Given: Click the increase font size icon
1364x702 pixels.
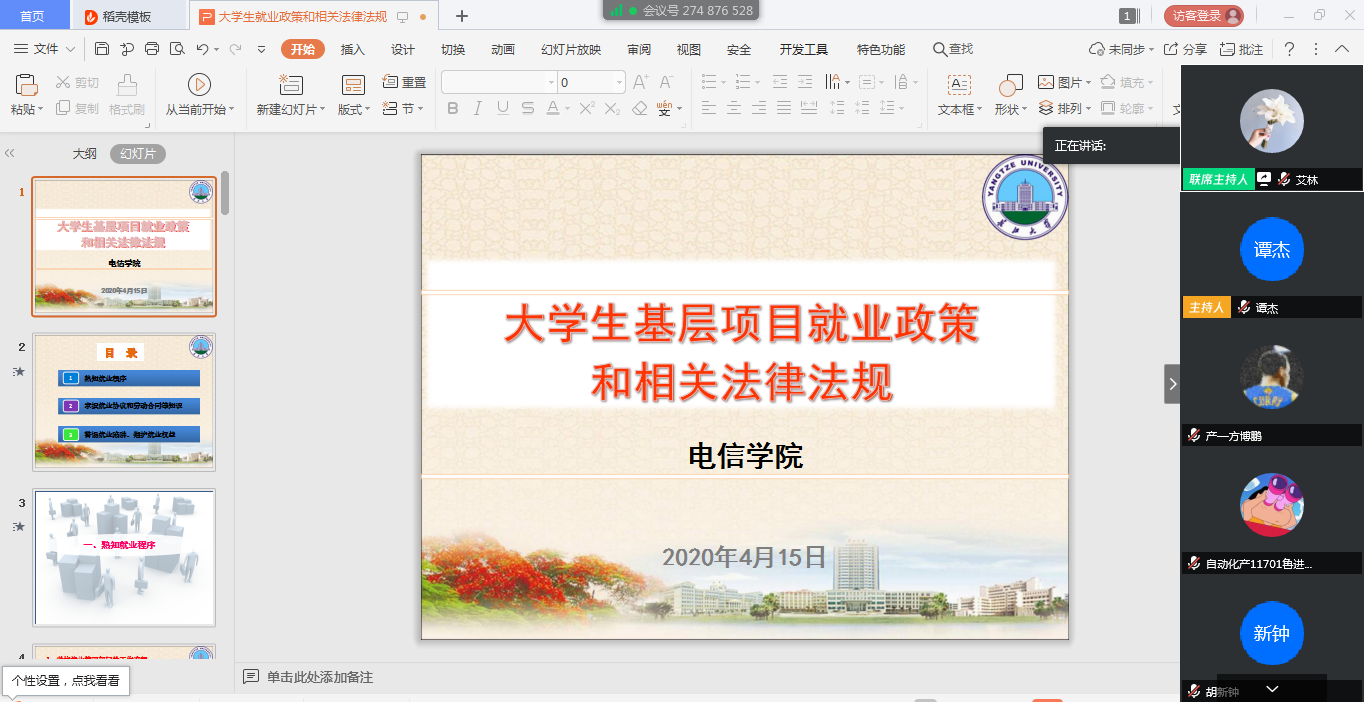Looking at the screenshot, I should [640, 82].
